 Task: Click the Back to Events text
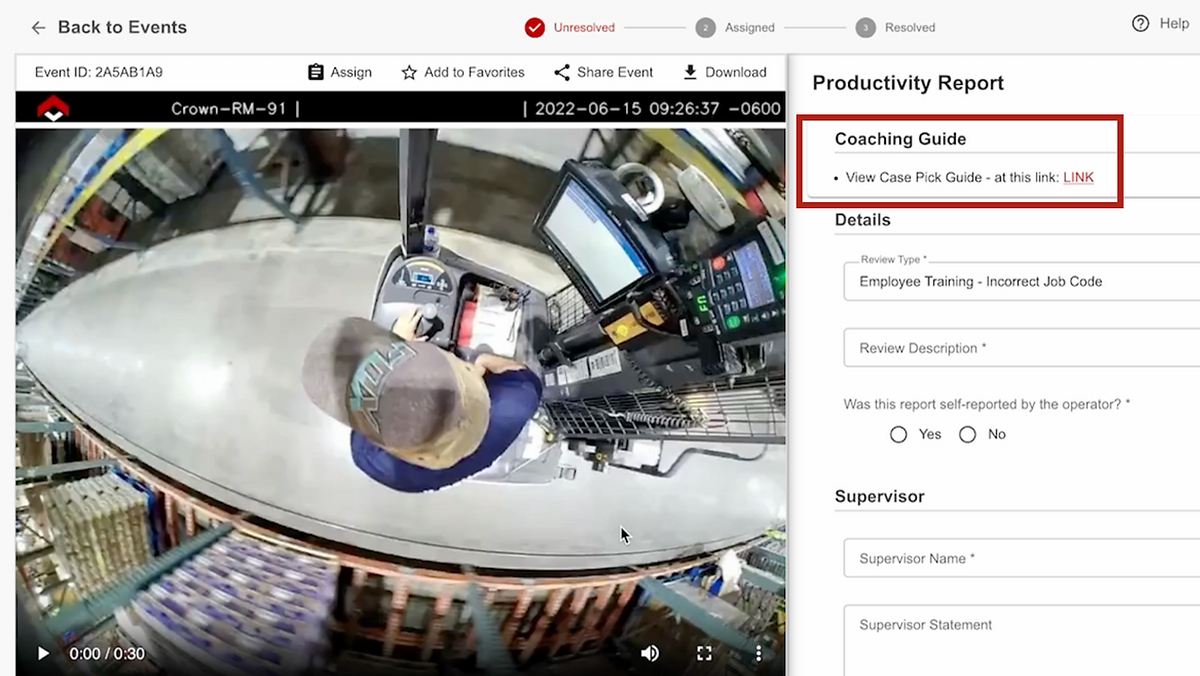122,28
